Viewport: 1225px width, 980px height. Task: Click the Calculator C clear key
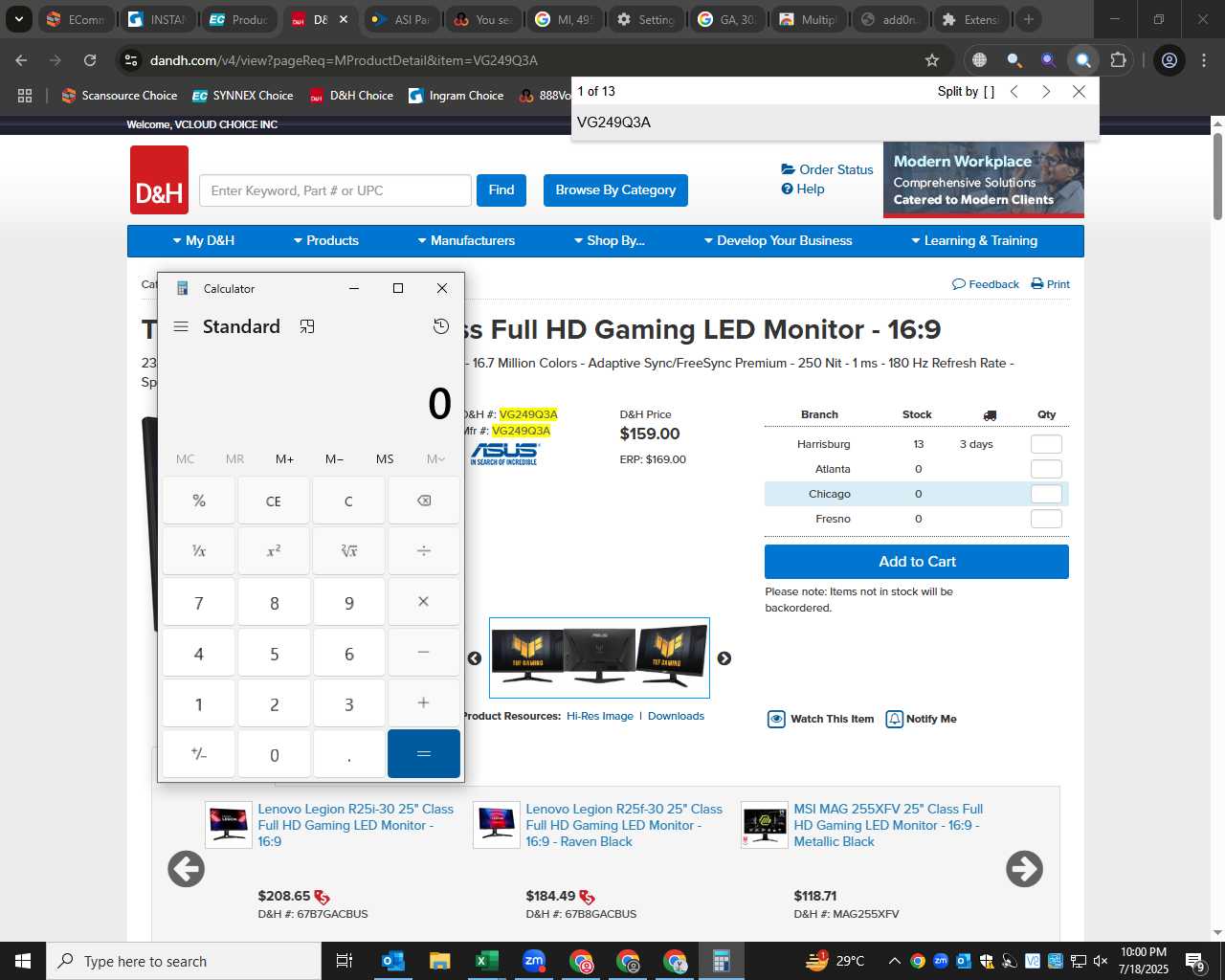[349, 501]
